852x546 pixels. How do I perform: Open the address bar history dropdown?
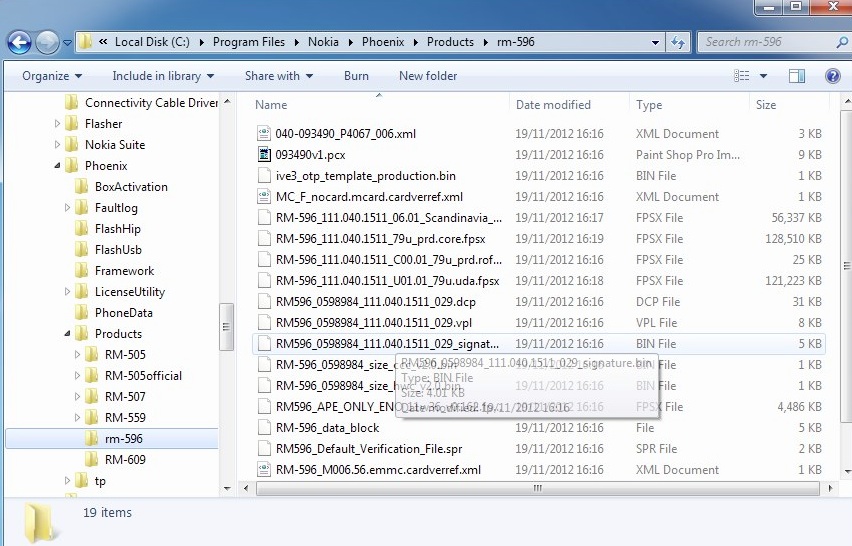655,42
